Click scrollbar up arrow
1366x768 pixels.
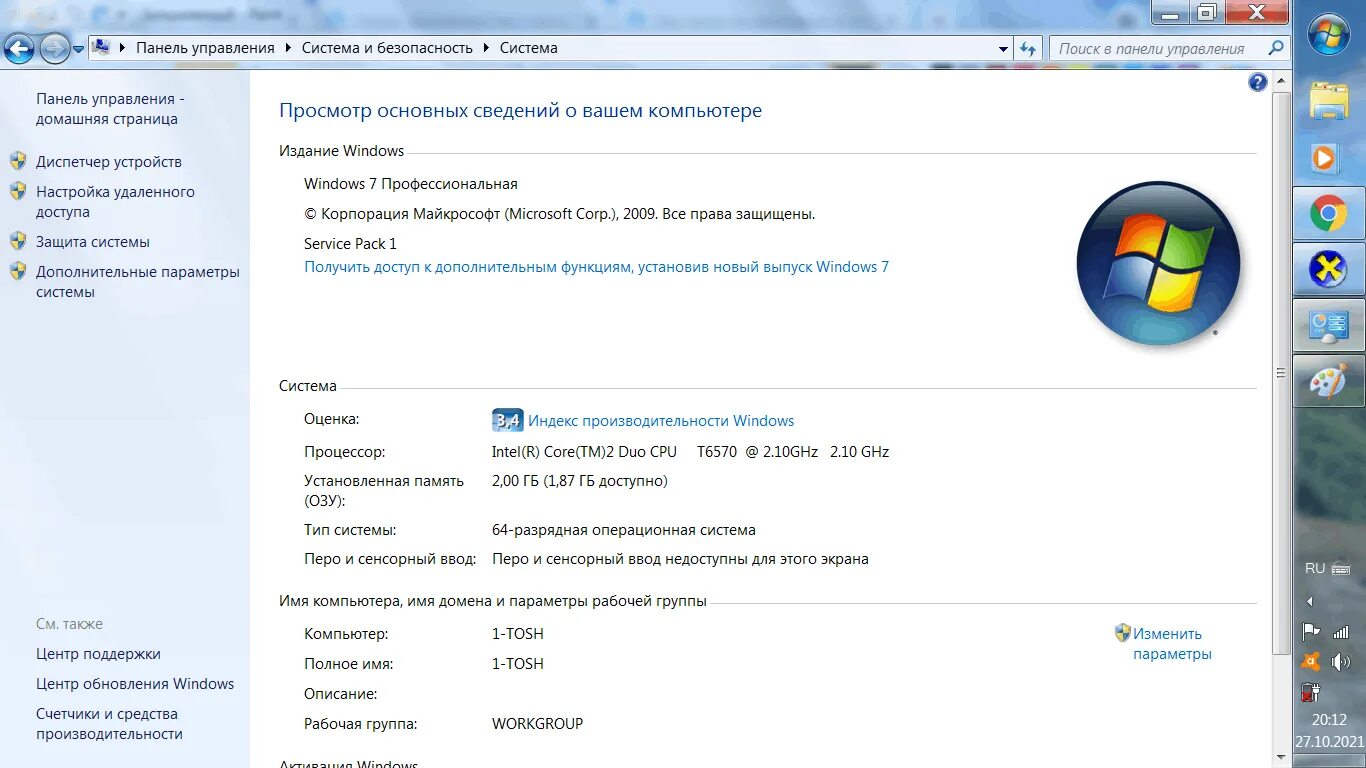(1281, 80)
